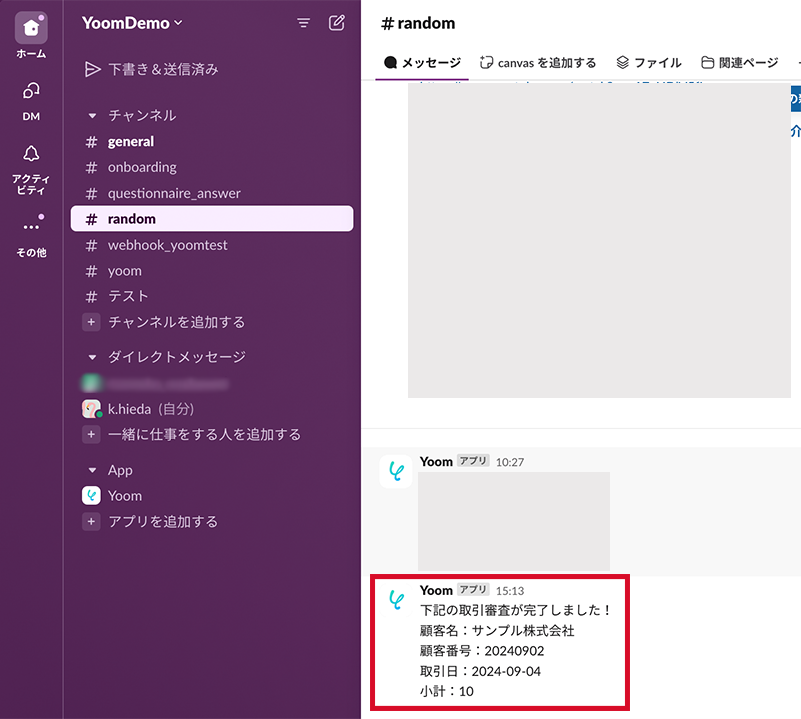Image resolution: width=801 pixels, height=719 pixels.
Task: Click 一緒に仕事をする人を追加する
Action: 204,434
